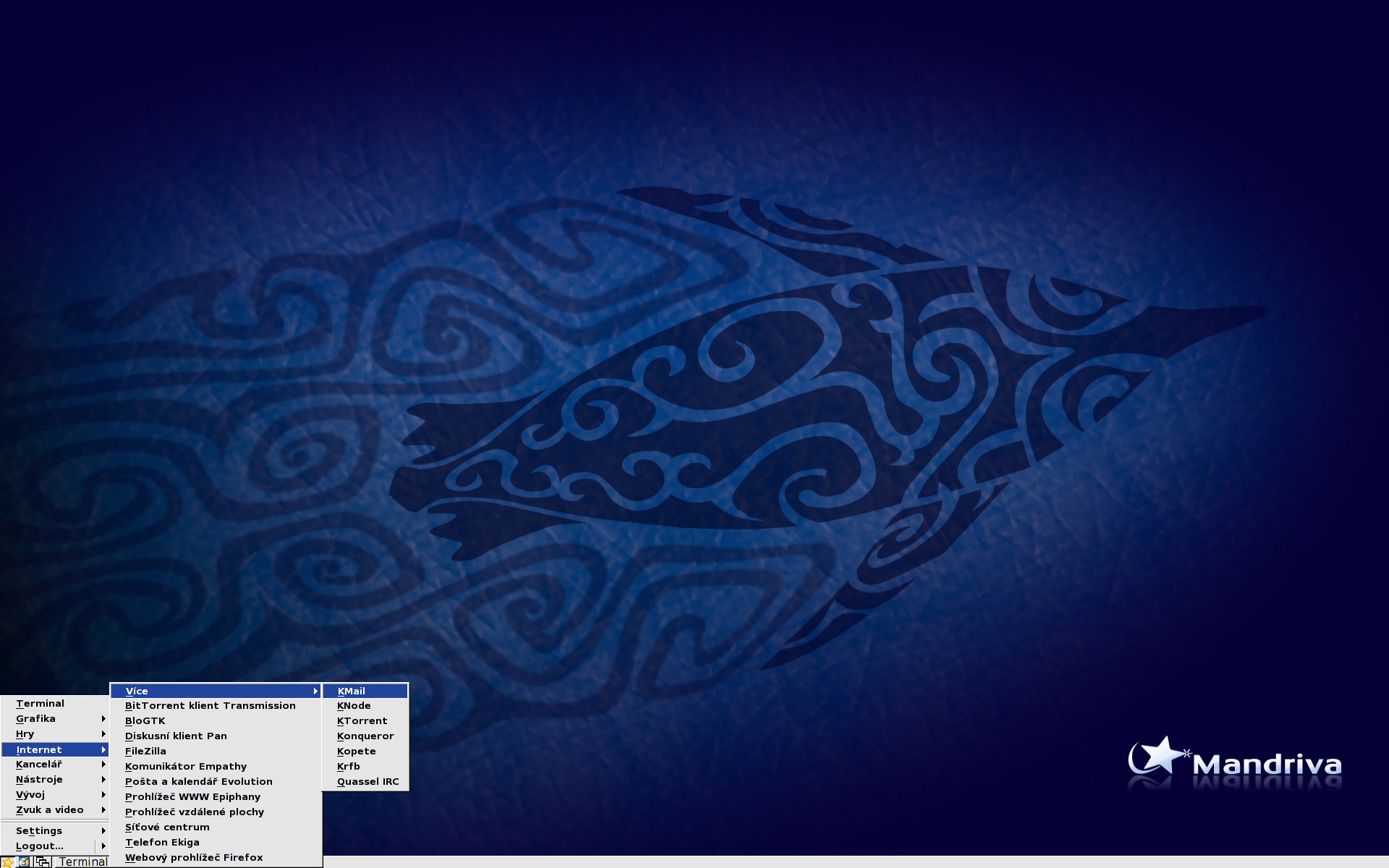This screenshot has height=868, width=1389.
Task: Open Síťové centrum
Action: point(216,827)
